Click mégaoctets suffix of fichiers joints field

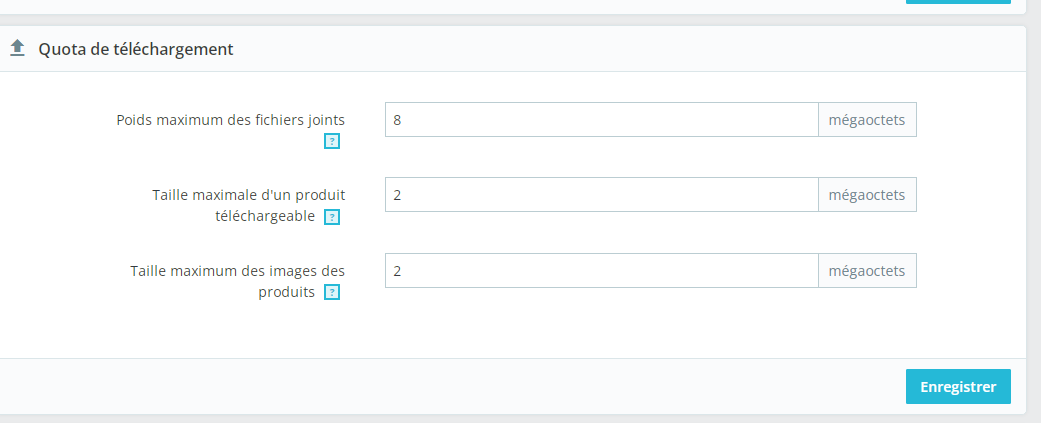coord(867,120)
